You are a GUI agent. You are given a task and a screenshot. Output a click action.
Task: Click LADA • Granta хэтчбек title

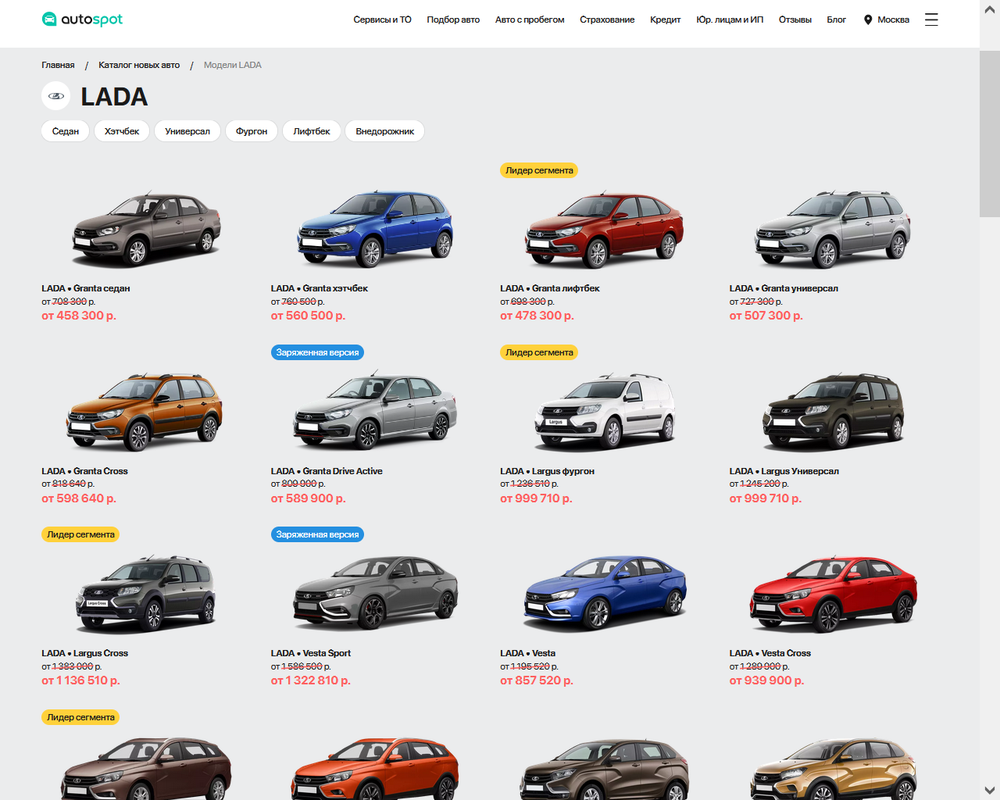319,288
